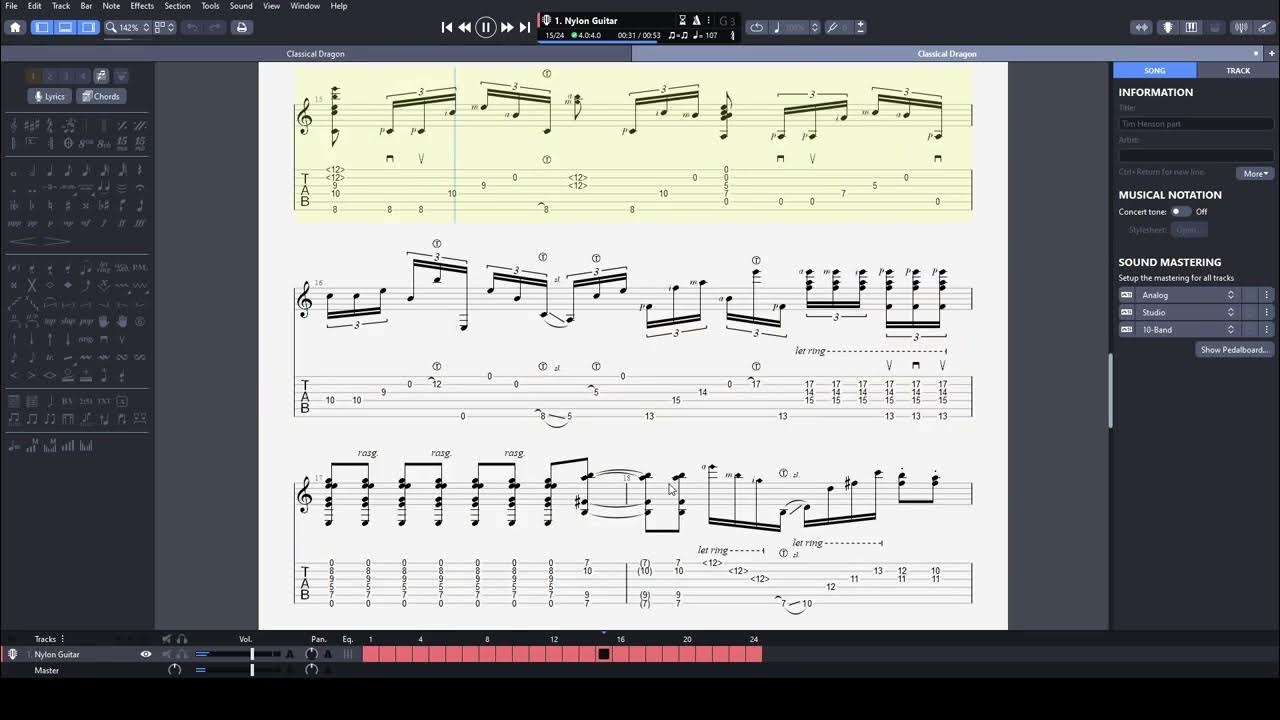This screenshot has width=1280, height=720.
Task: Redo the last undone action
Action: point(214,27)
